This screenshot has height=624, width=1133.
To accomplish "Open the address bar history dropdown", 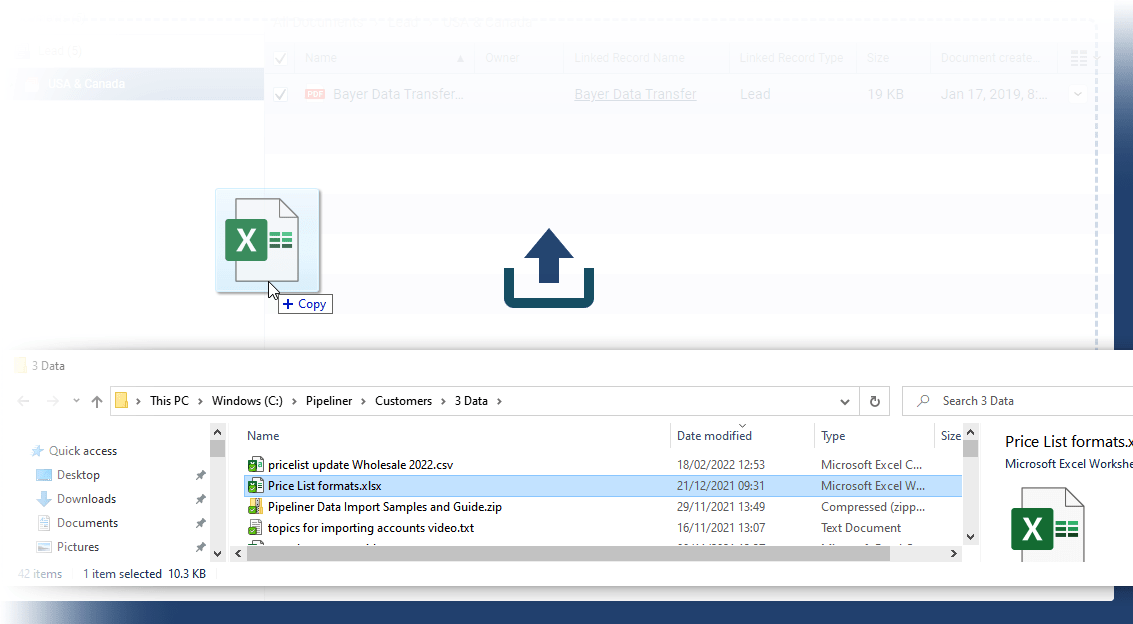I will pos(847,401).
